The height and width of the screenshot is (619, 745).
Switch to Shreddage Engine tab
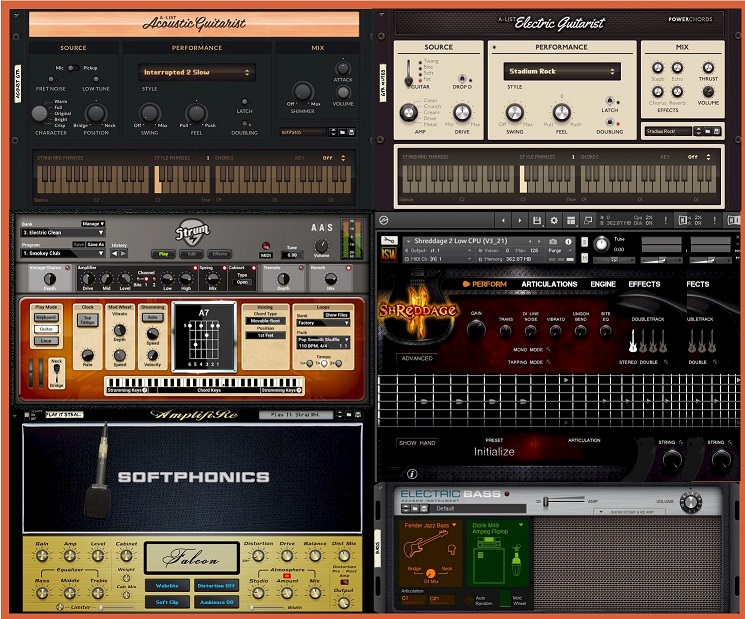pyautogui.click(x=603, y=284)
